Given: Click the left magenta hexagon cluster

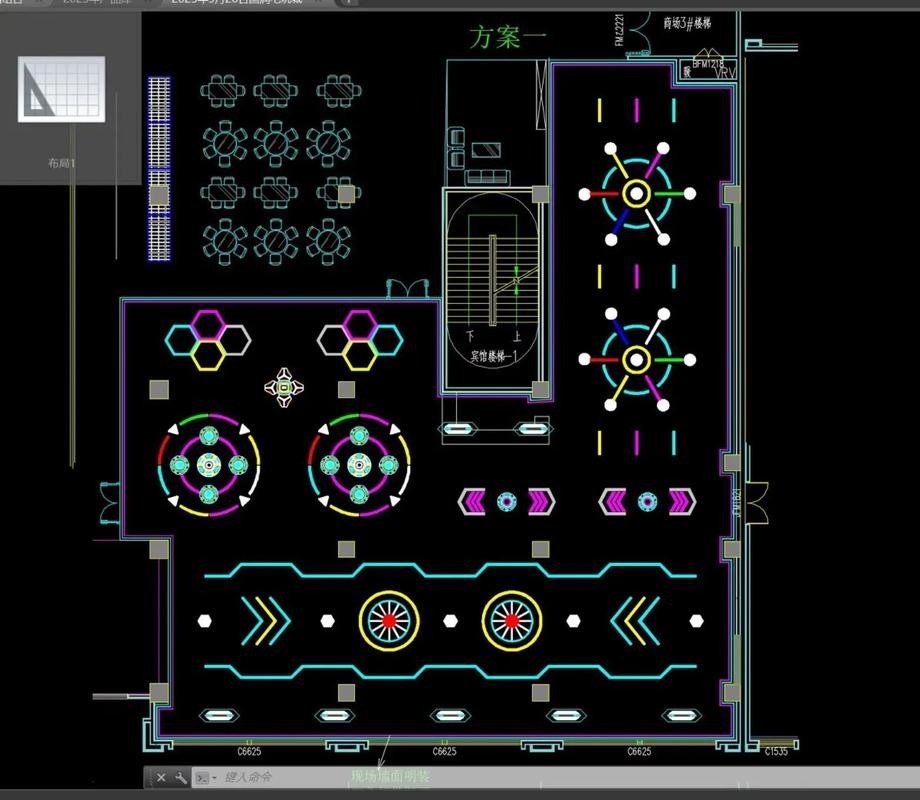Looking at the screenshot, I should [x=208, y=340].
